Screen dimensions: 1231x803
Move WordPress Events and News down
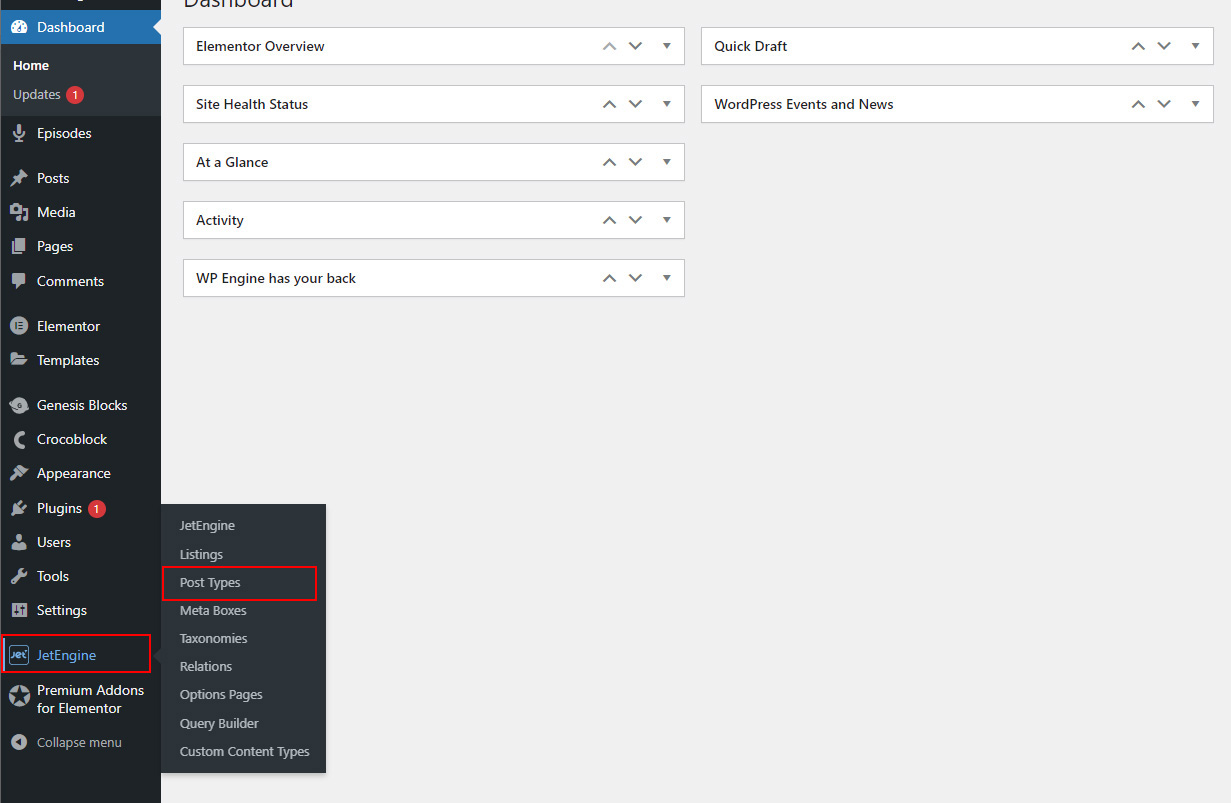coord(1164,104)
